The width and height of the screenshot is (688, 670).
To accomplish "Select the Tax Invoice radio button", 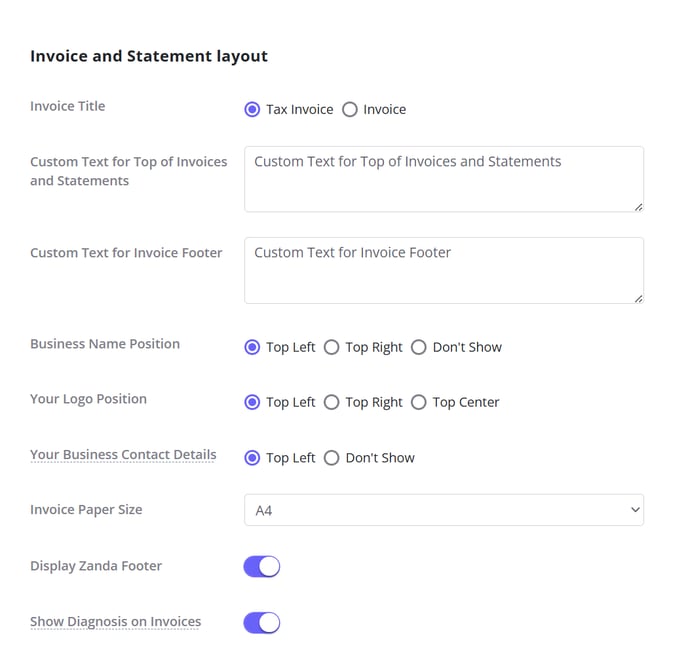I will click(x=252, y=109).
